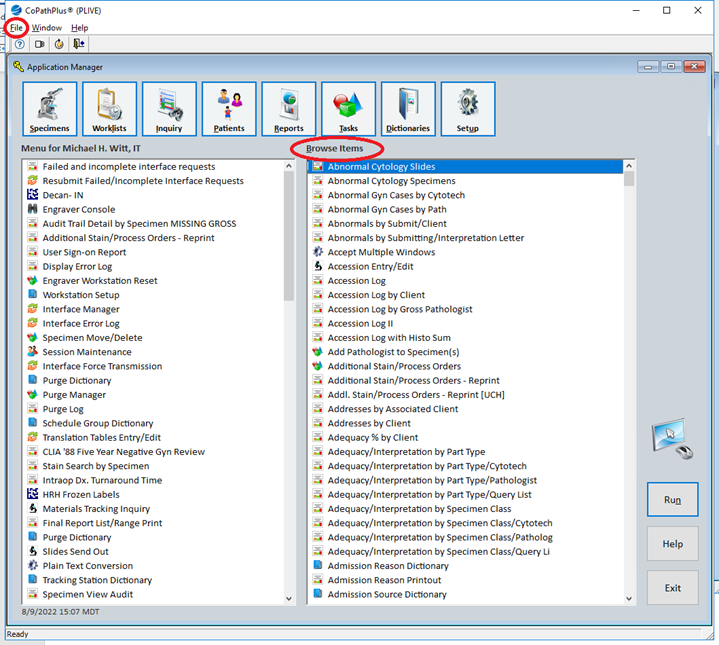Viewport: 719px width, 645px height.
Task: Click the help question mark toolbar icon
Action: tap(20, 44)
